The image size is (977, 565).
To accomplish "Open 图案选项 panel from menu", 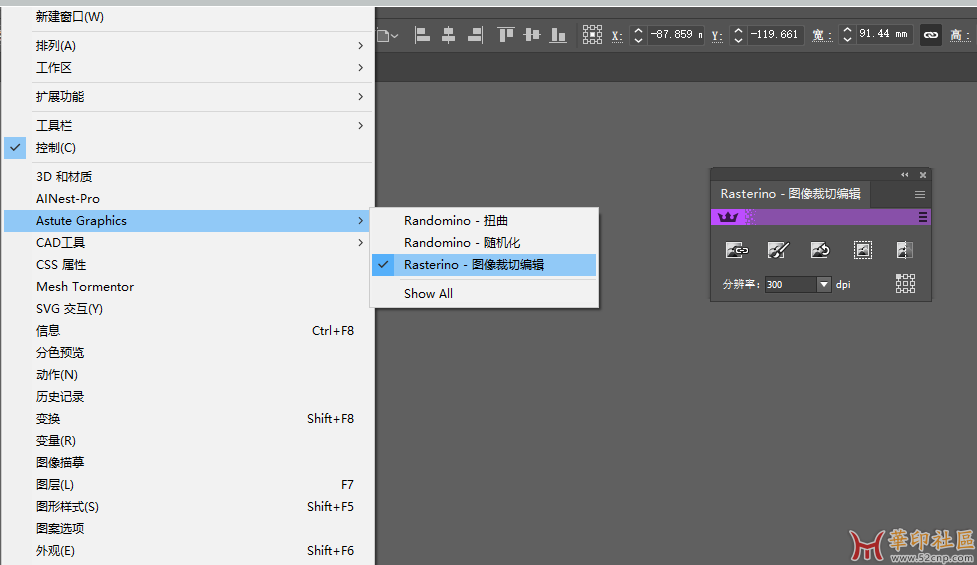I will point(188,528).
